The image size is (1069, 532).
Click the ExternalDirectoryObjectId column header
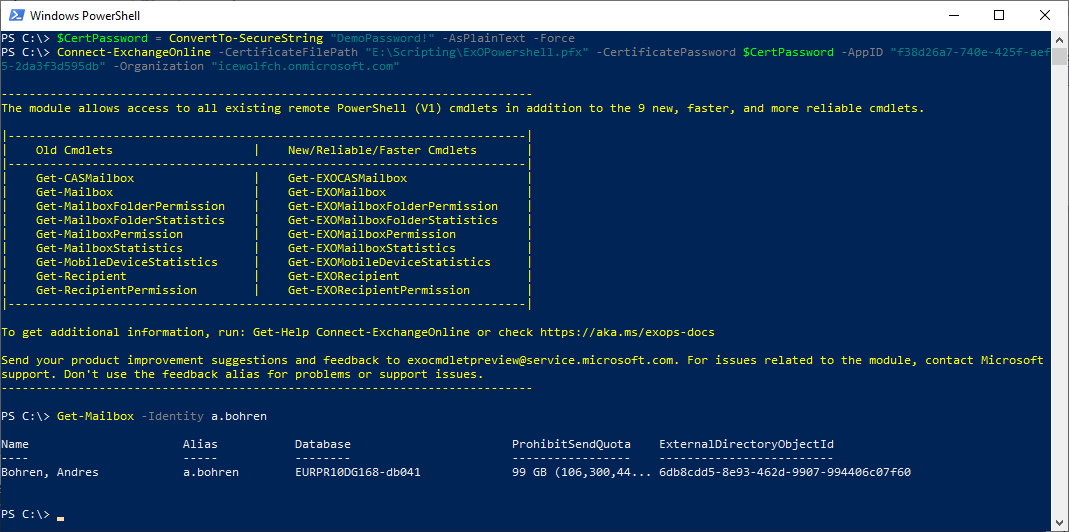(747, 444)
